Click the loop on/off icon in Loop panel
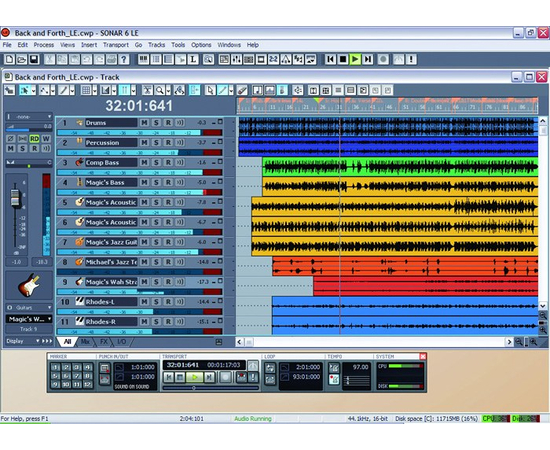 [x=270, y=368]
